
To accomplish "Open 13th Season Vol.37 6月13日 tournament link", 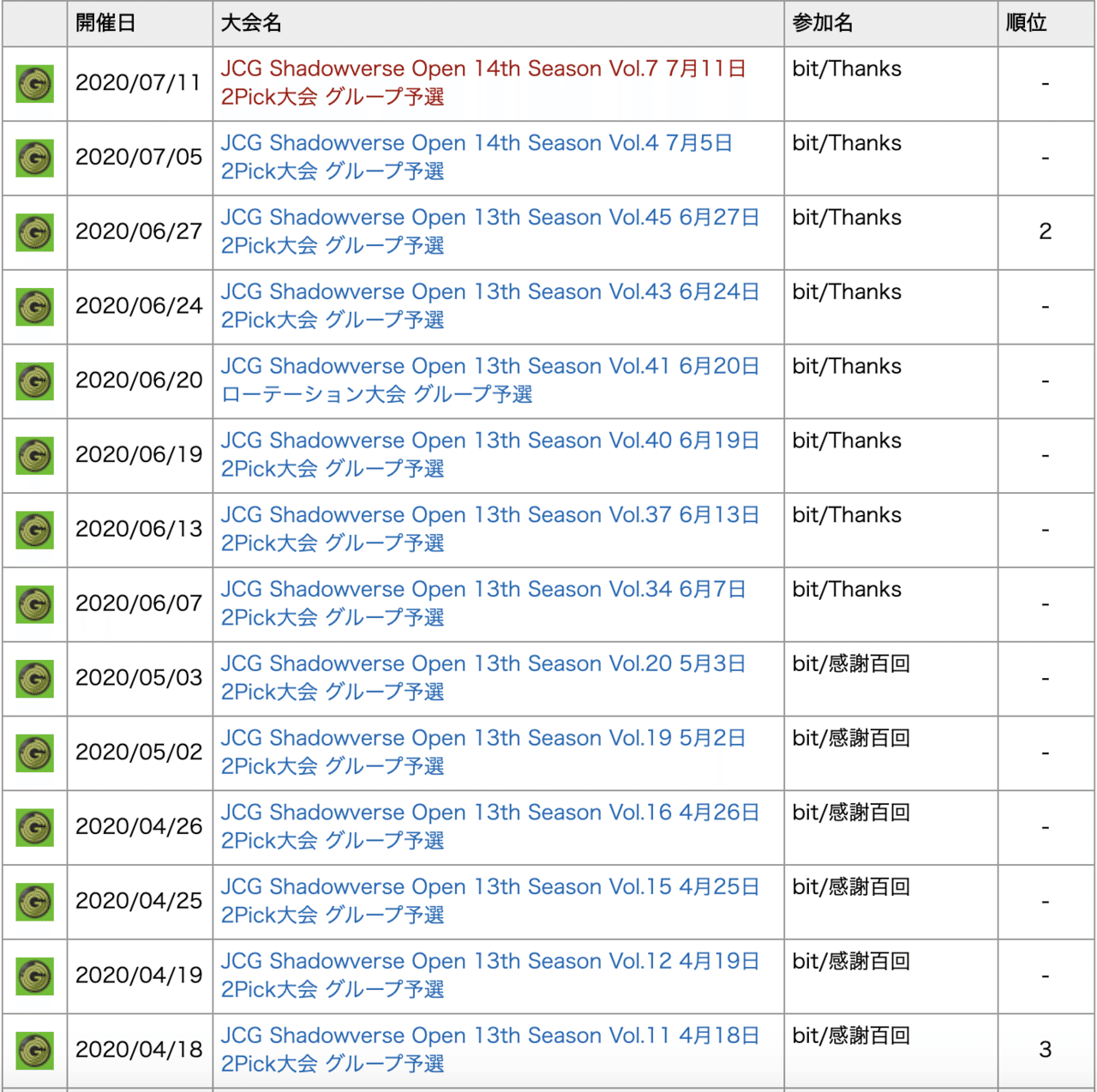I will click(x=490, y=529).
